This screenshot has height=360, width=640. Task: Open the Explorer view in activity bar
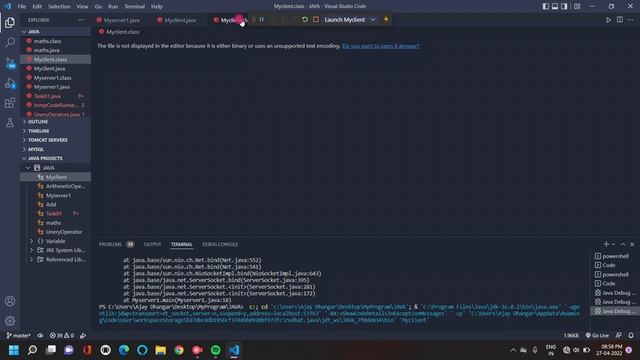click(10, 22)
